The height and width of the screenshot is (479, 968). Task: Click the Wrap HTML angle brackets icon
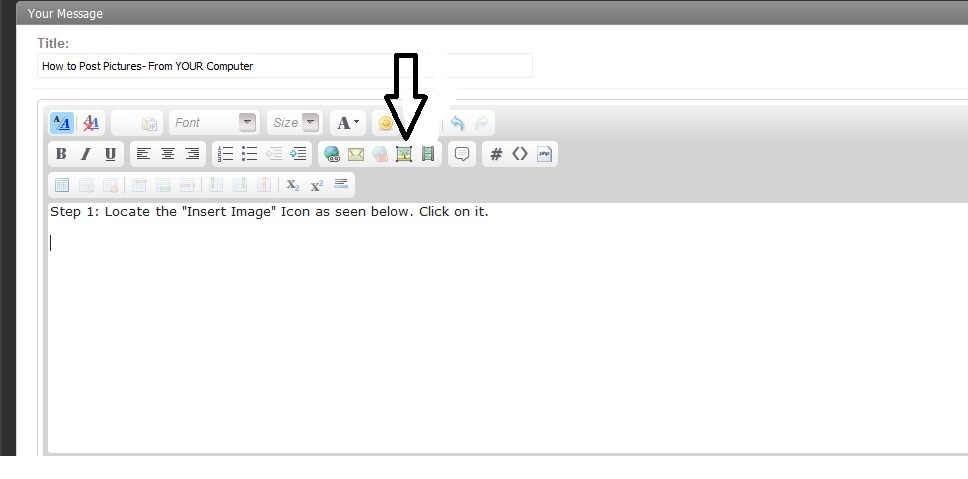(x=520, y=154)
